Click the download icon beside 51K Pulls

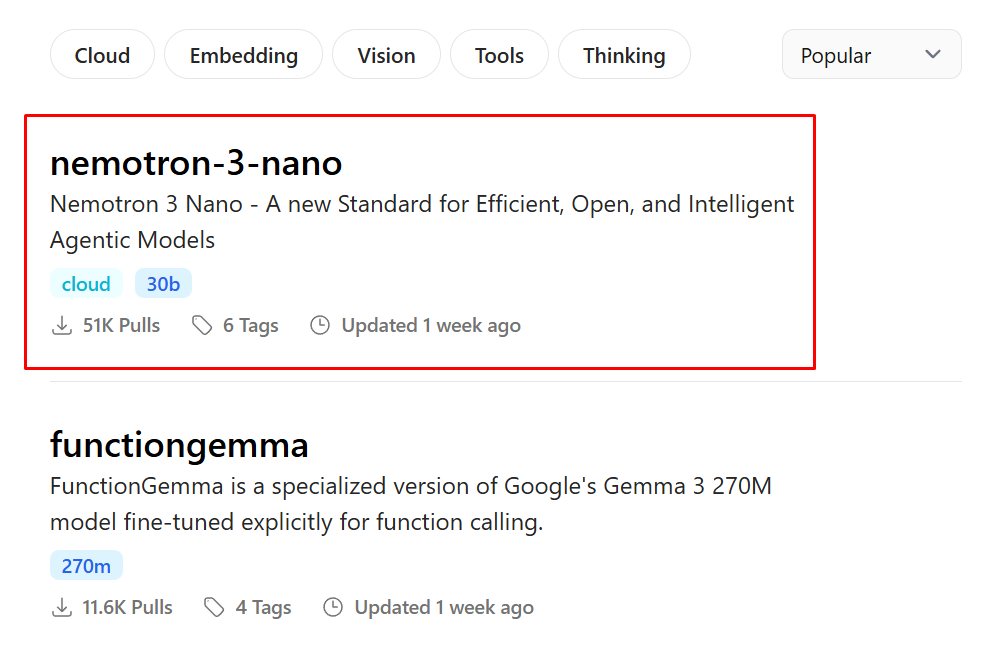tap(62, 326)
